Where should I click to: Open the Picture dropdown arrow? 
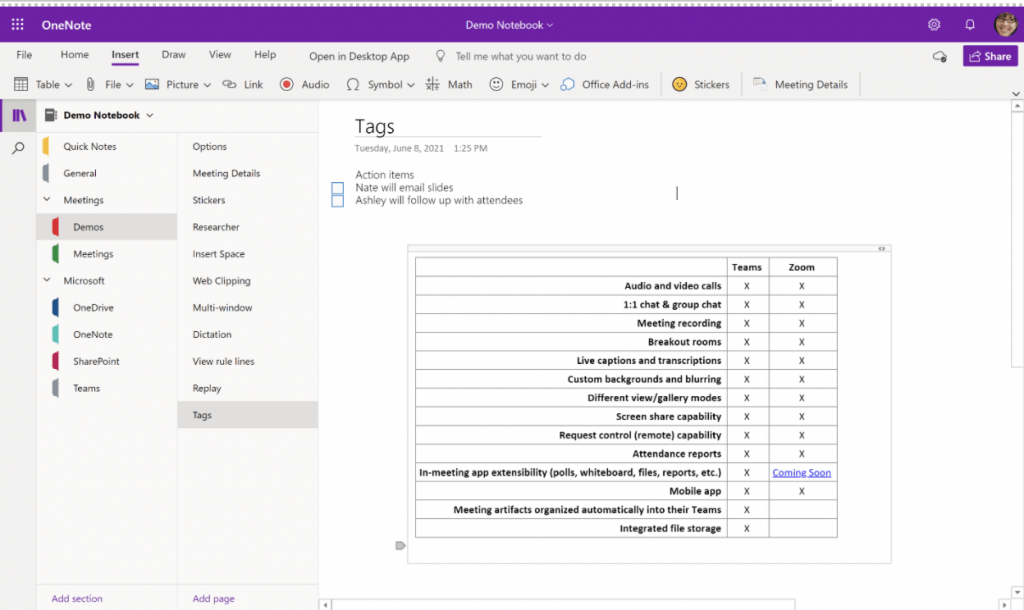coord(207,85)
